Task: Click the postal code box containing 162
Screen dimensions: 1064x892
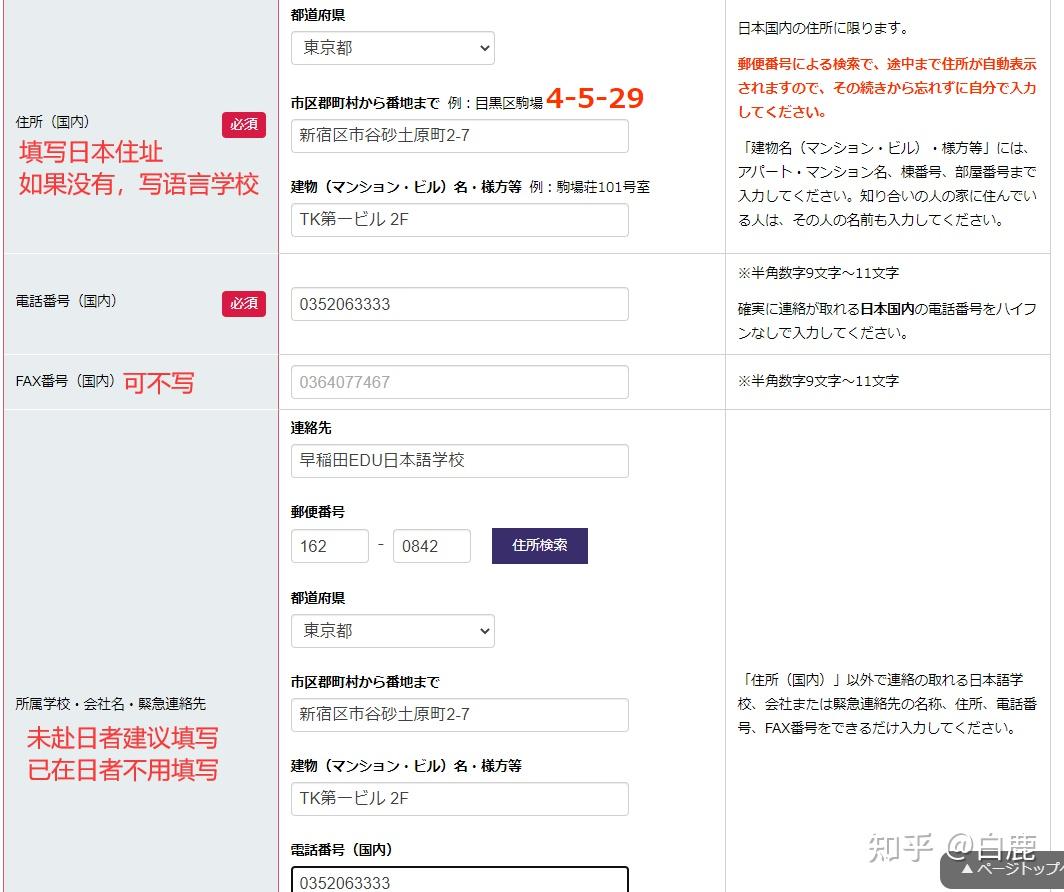Action: (330, 545)
